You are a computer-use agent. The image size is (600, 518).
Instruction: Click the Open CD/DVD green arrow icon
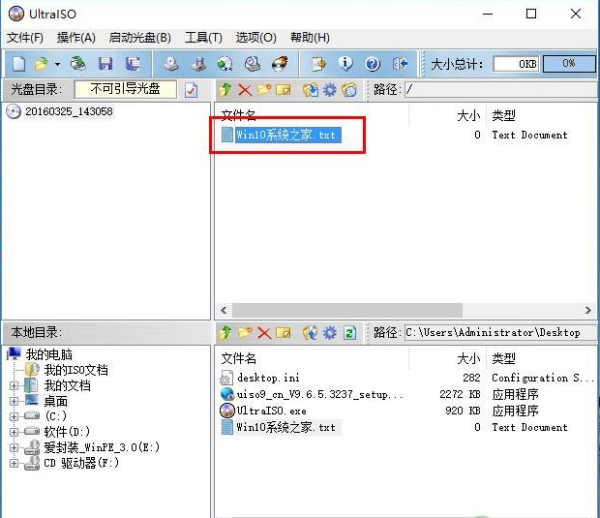tap(78, 64)
